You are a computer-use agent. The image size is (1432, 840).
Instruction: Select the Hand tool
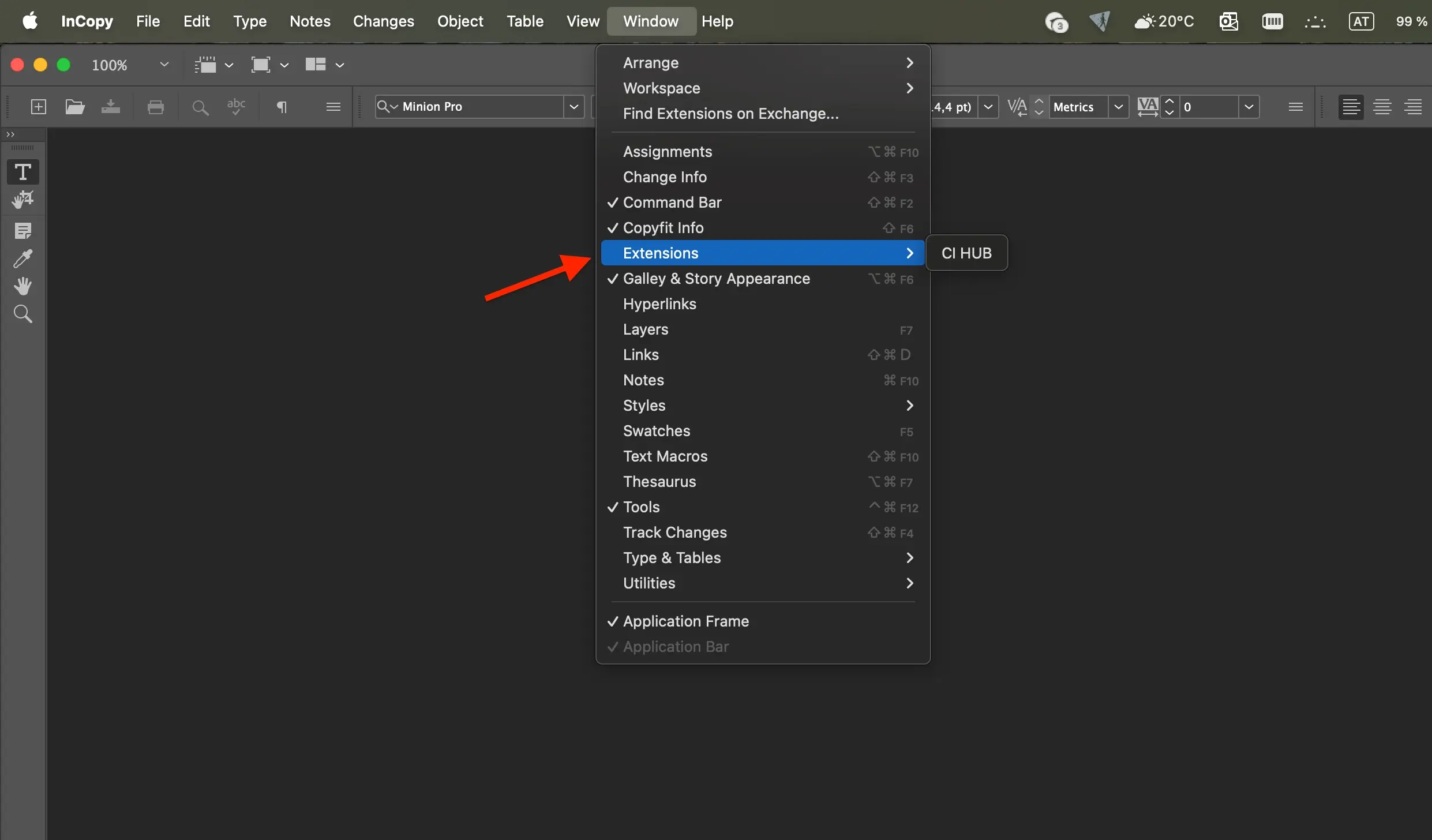(x=23, y=286)
